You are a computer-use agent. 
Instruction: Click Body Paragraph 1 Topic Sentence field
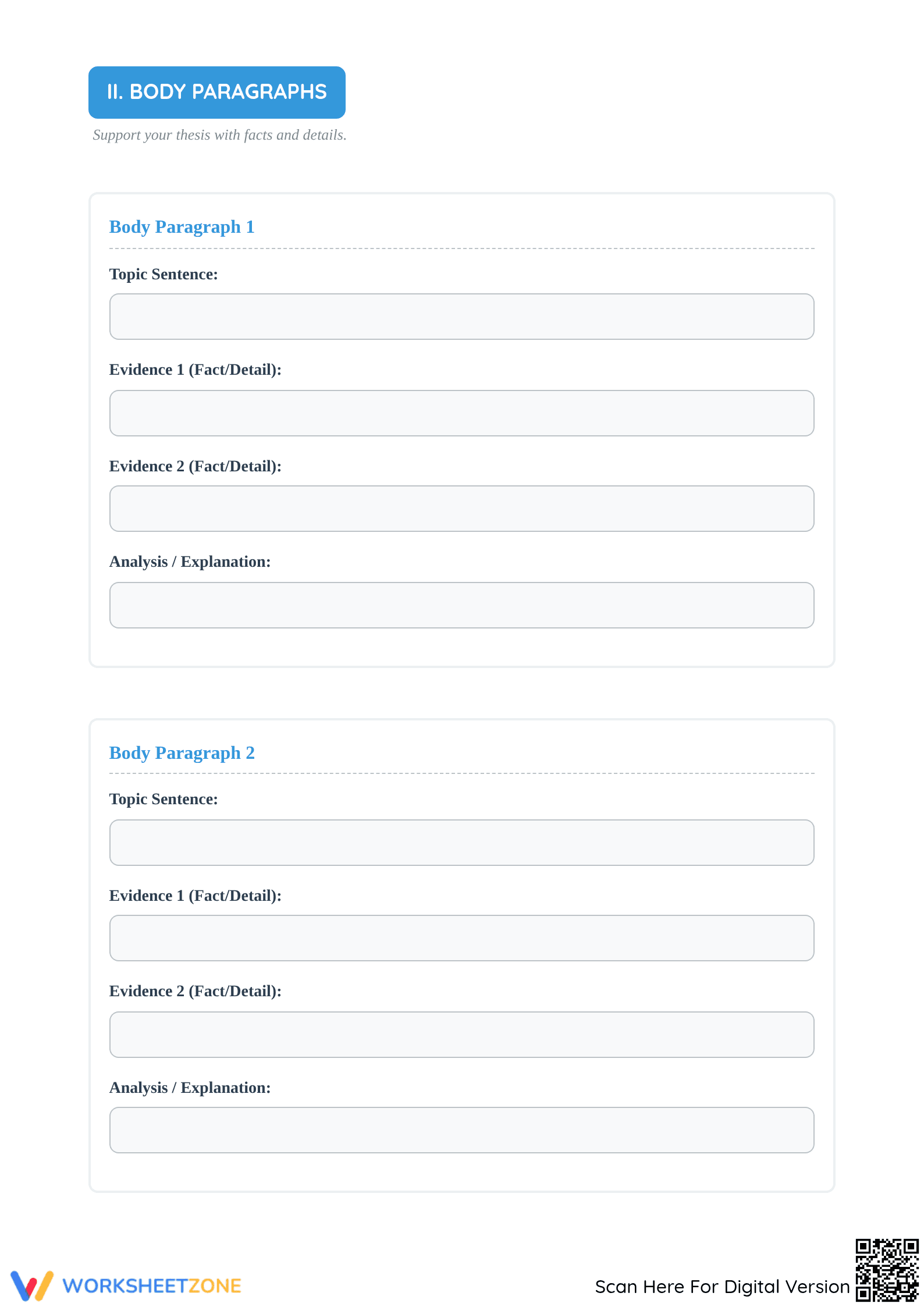pos(461,317)
